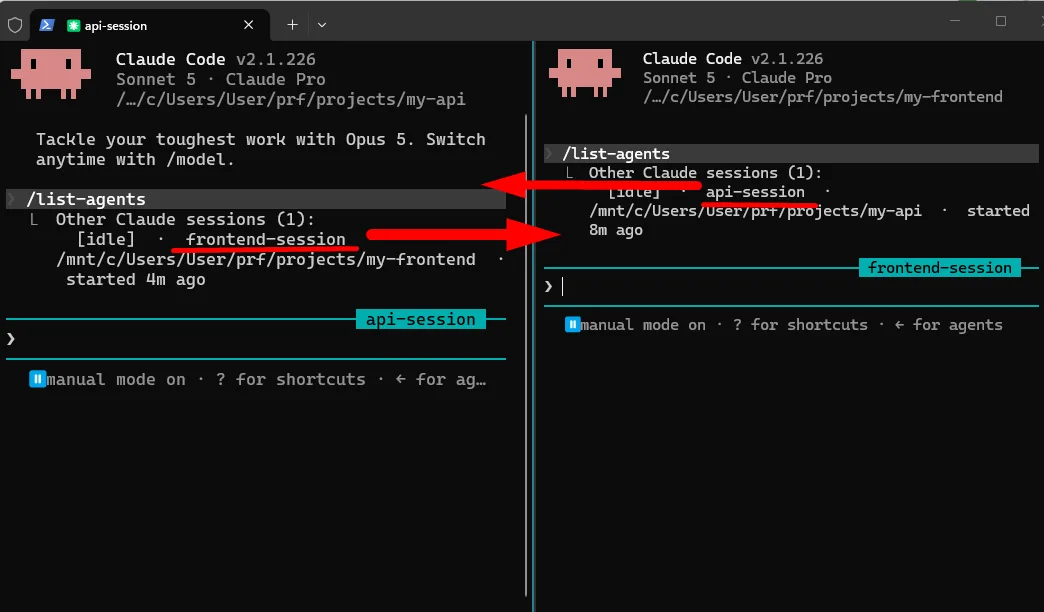The height and width of the screenshot is (612, 1044).
Task: Click the my-frontend working directory path in right header
Action: coord(822,97)
